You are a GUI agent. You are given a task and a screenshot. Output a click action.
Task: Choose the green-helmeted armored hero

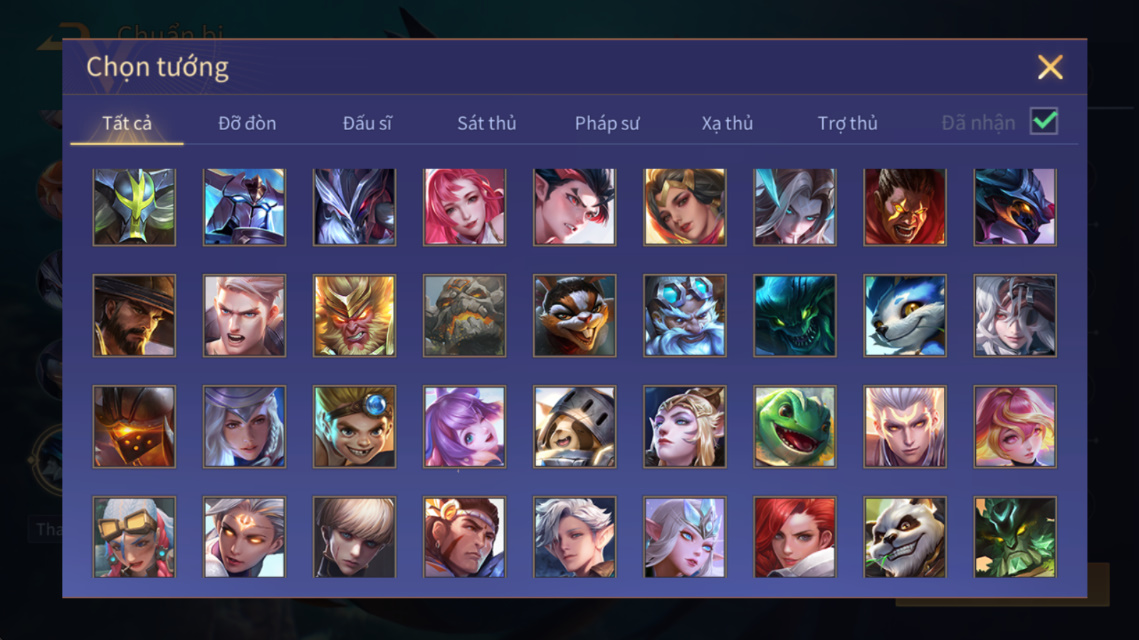tap(134, 207)
